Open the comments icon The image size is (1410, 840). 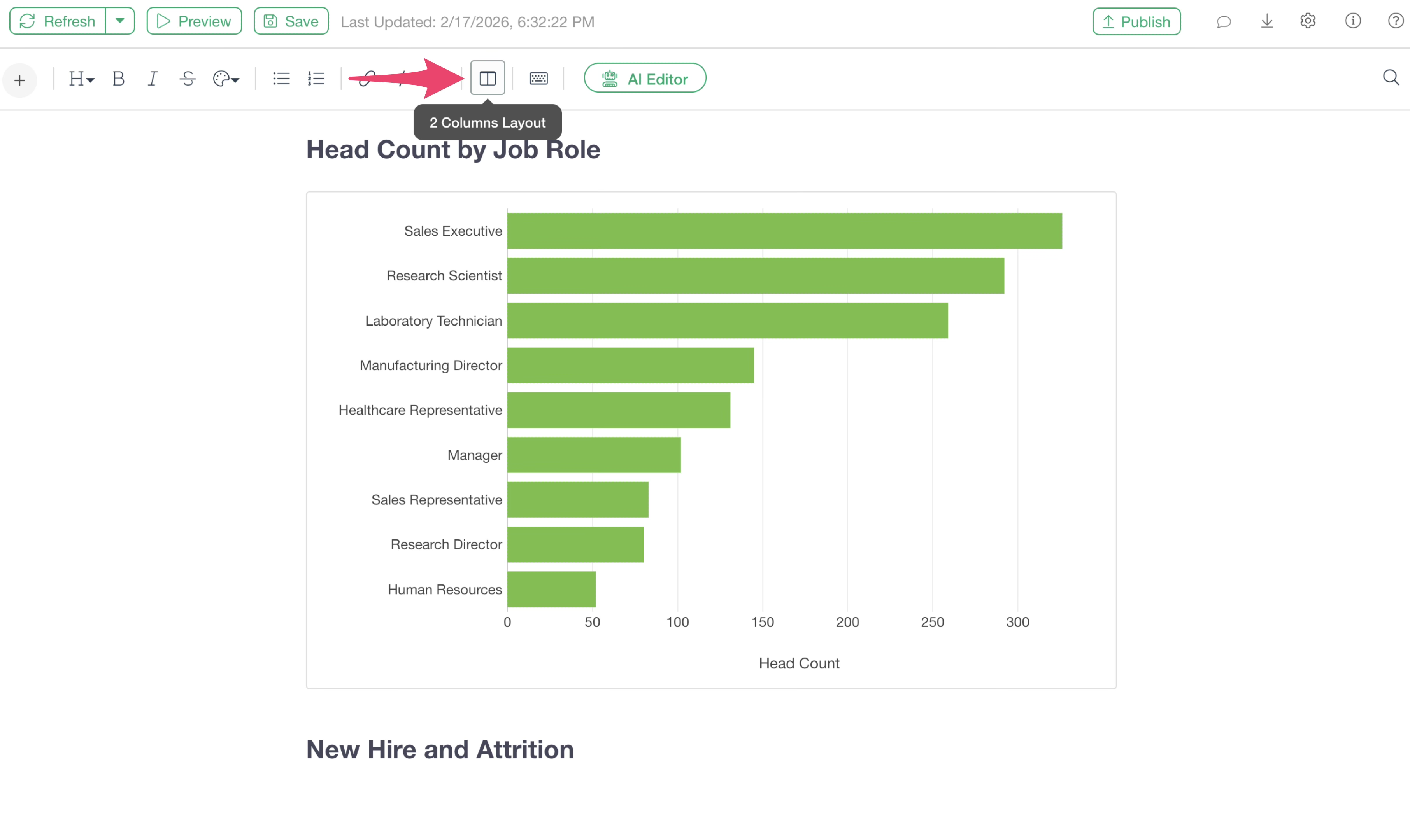point(1223,21)
